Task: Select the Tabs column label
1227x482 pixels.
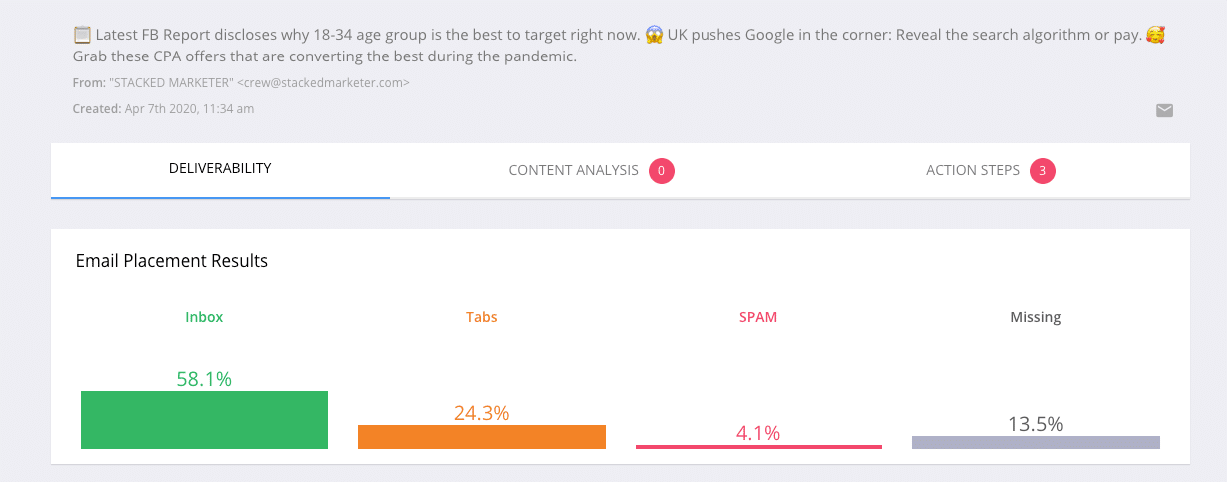Action: pos(482,317)
